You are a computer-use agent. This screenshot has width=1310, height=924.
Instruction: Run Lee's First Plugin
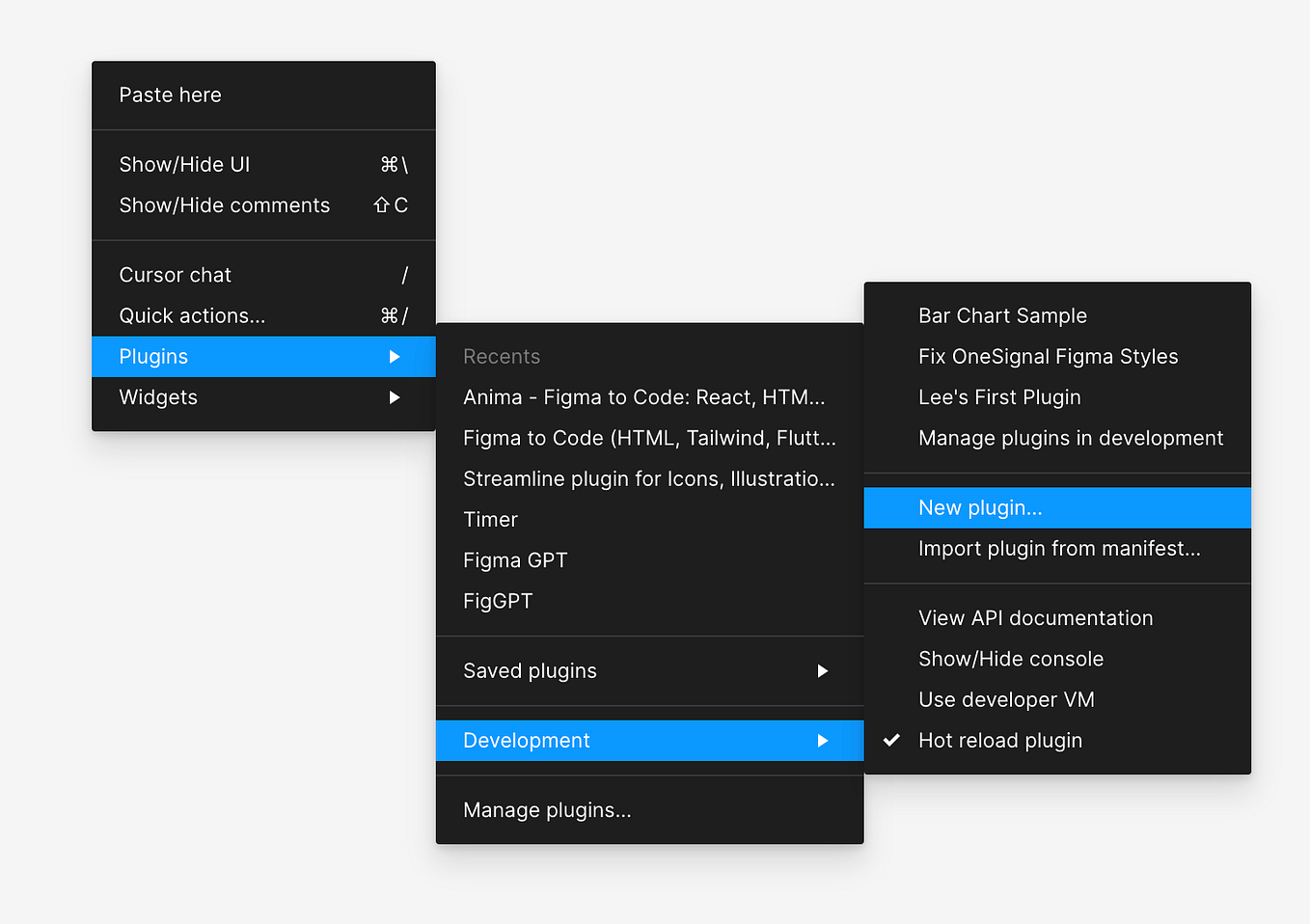point(1000,396)
